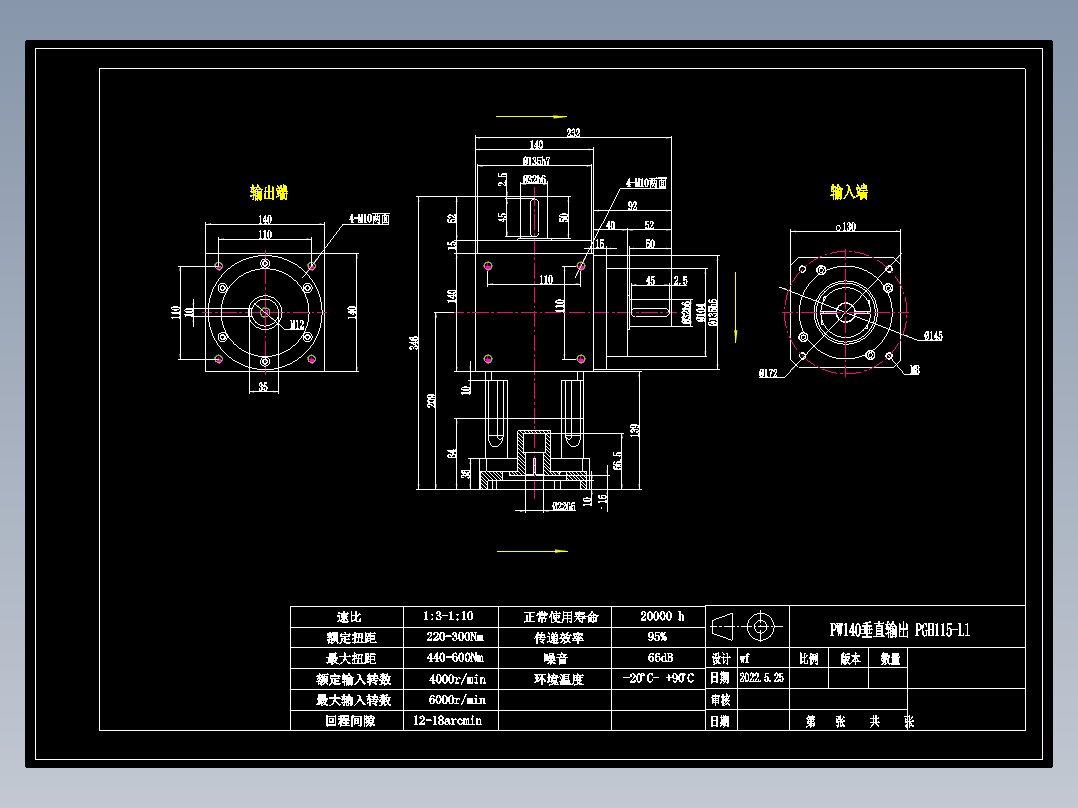Screen dimensions: 1078x808
Task: Click the truncated cone projection icon in title block
Action: pyautogui.click(x=721, y=626)
